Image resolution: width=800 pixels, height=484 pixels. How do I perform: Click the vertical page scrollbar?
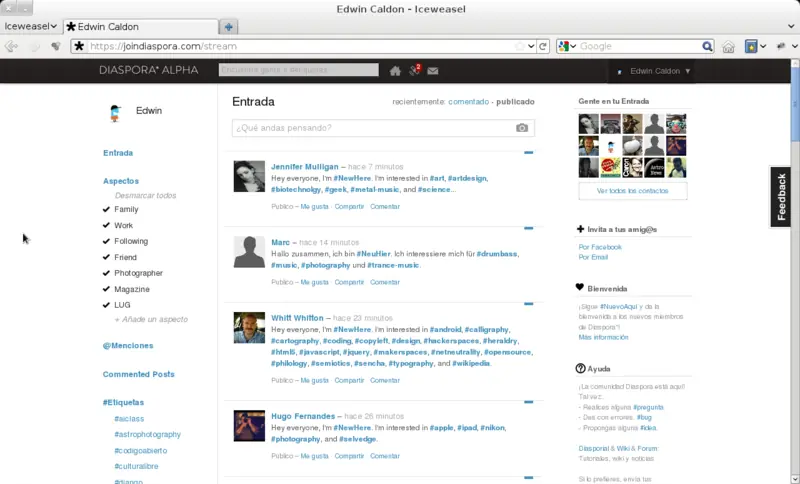pos(794,272)
